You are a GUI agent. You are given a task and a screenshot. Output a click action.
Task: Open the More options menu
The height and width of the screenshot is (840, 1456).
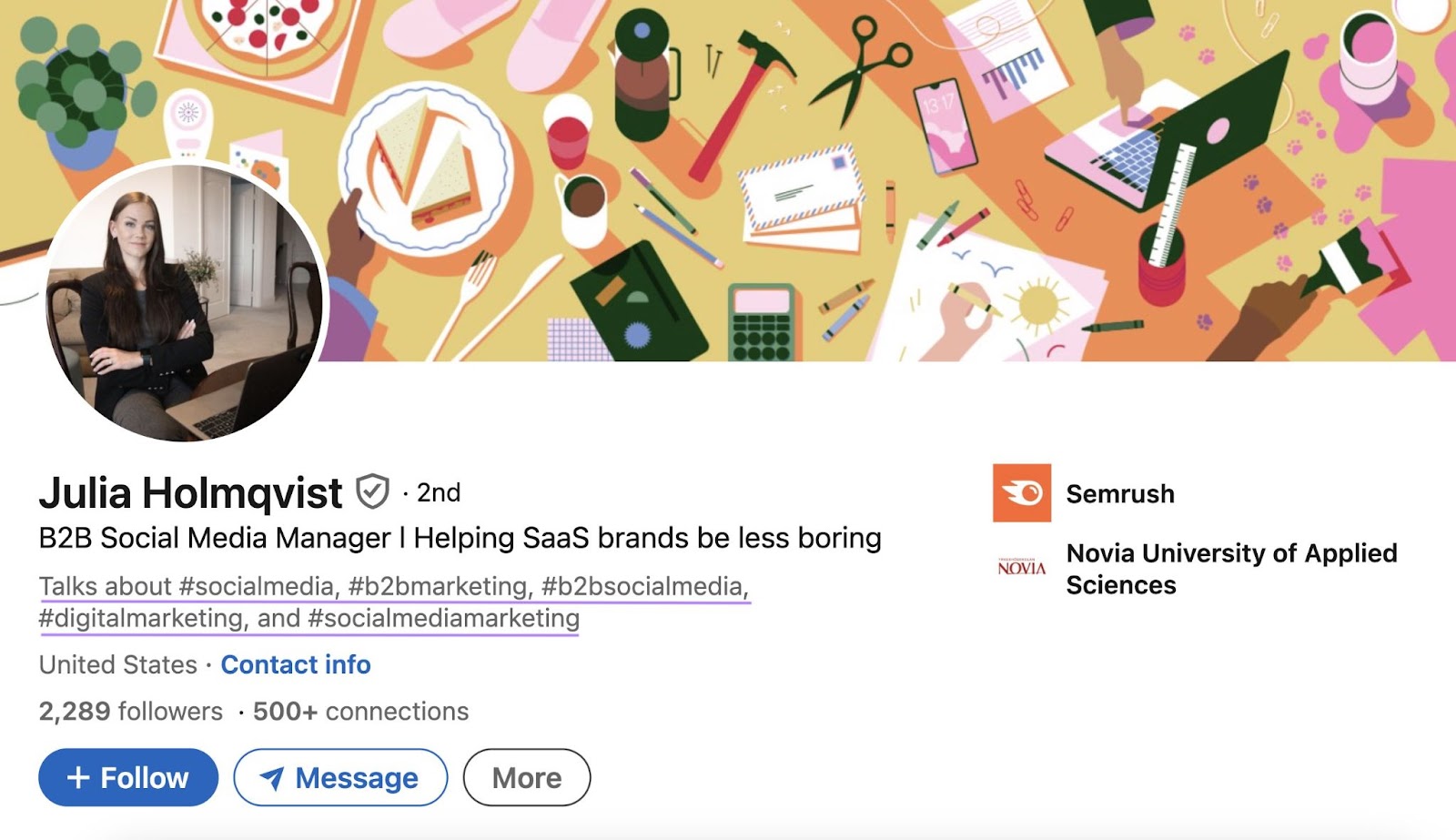click(526, 777)
